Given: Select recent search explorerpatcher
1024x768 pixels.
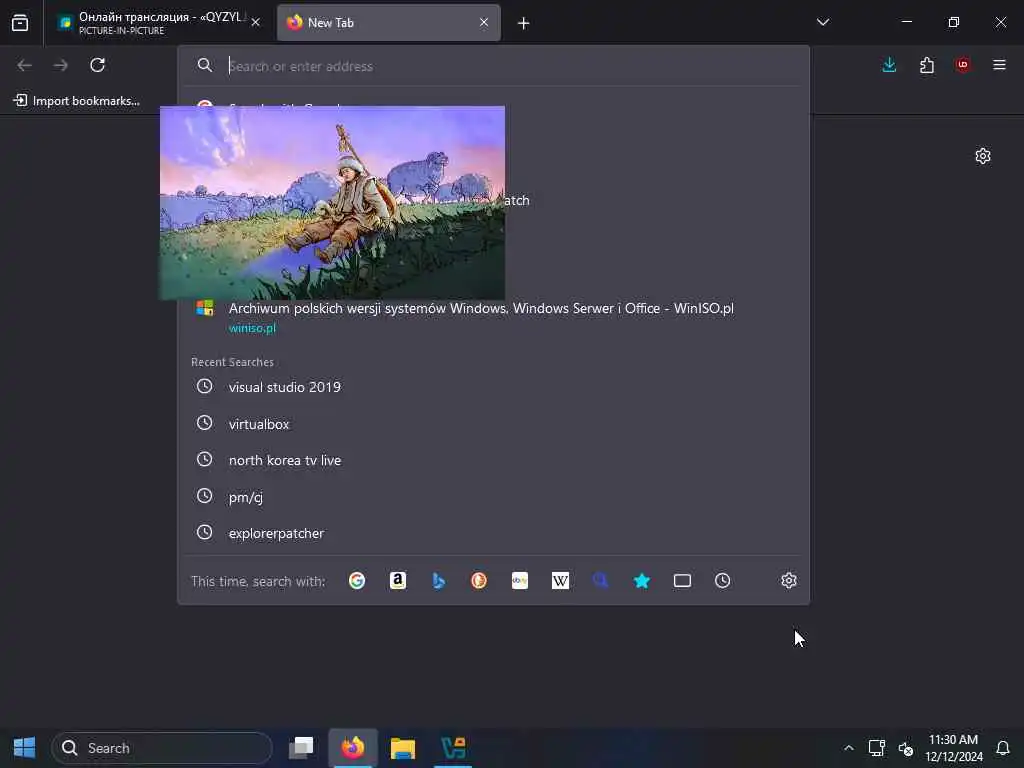Looking at the screenshot, I should click(x=494, y=534).
